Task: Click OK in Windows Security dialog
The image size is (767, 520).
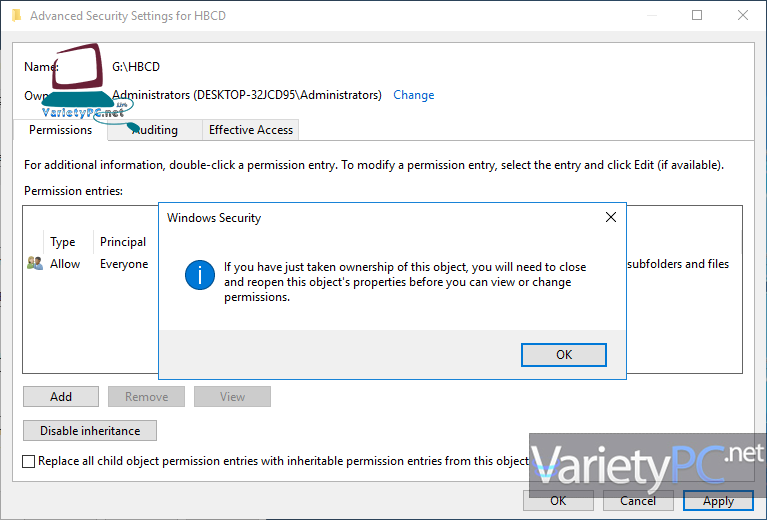Action: [x=564, y=354]
